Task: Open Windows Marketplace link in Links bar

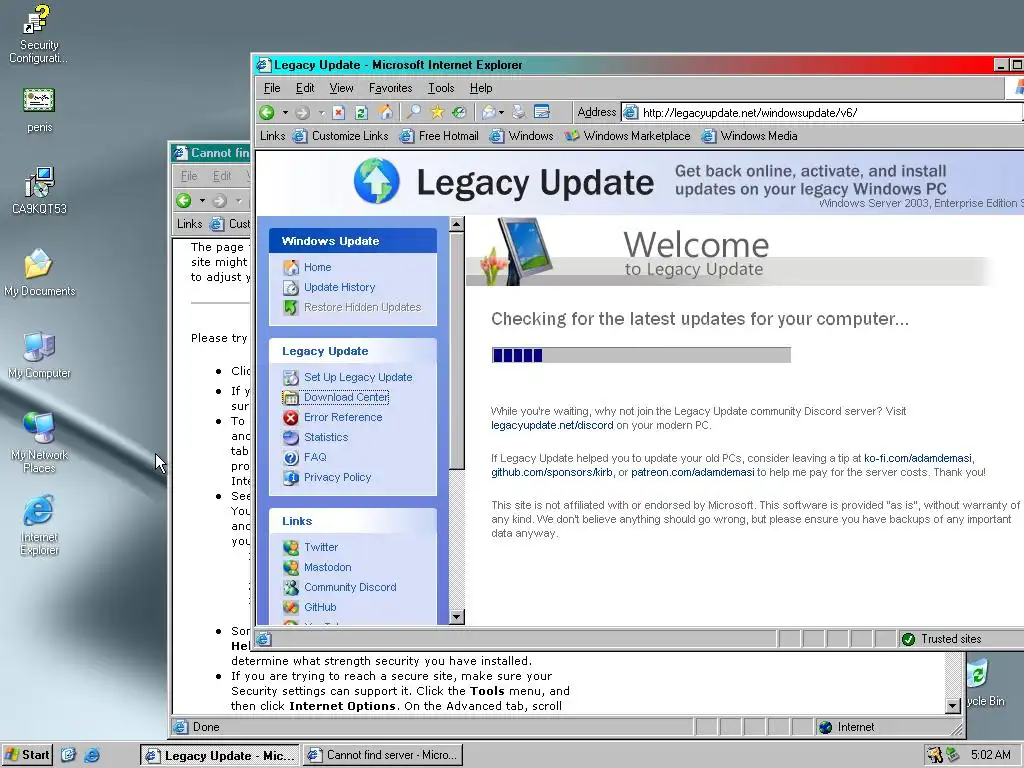Action: pos(628,136)
